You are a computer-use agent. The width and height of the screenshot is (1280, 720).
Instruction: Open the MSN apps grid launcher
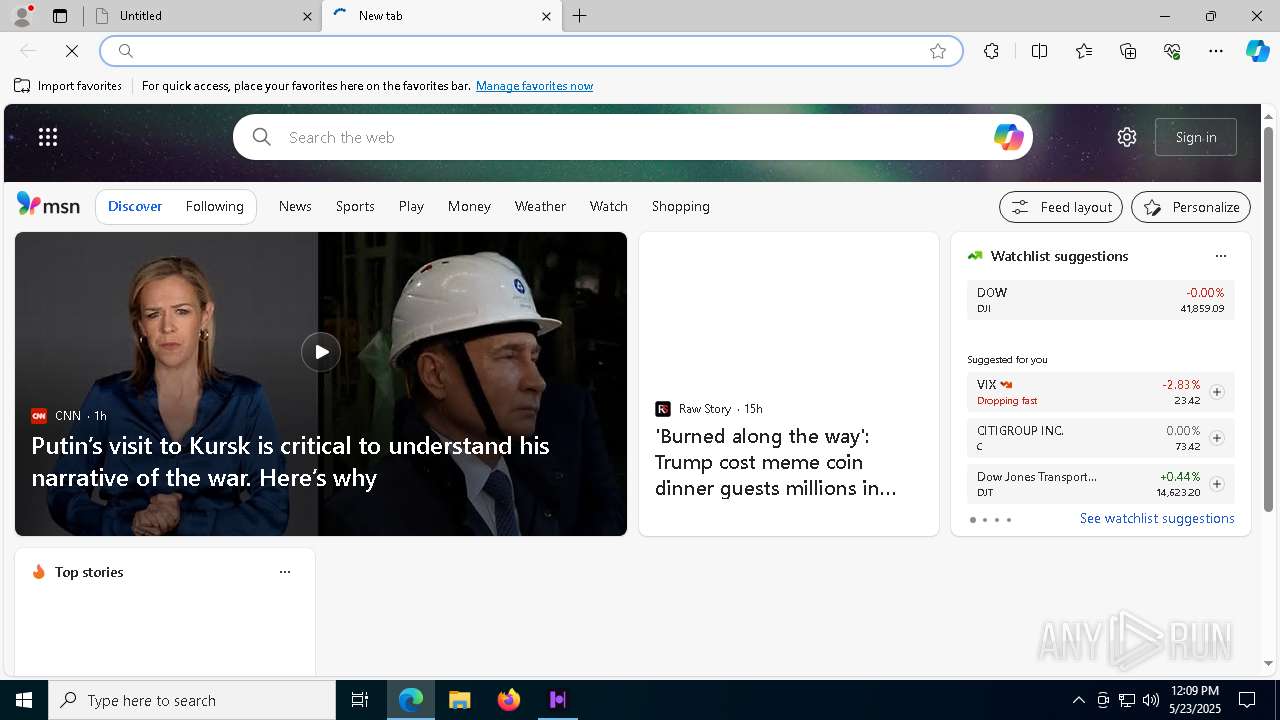(x=48, y=137)
